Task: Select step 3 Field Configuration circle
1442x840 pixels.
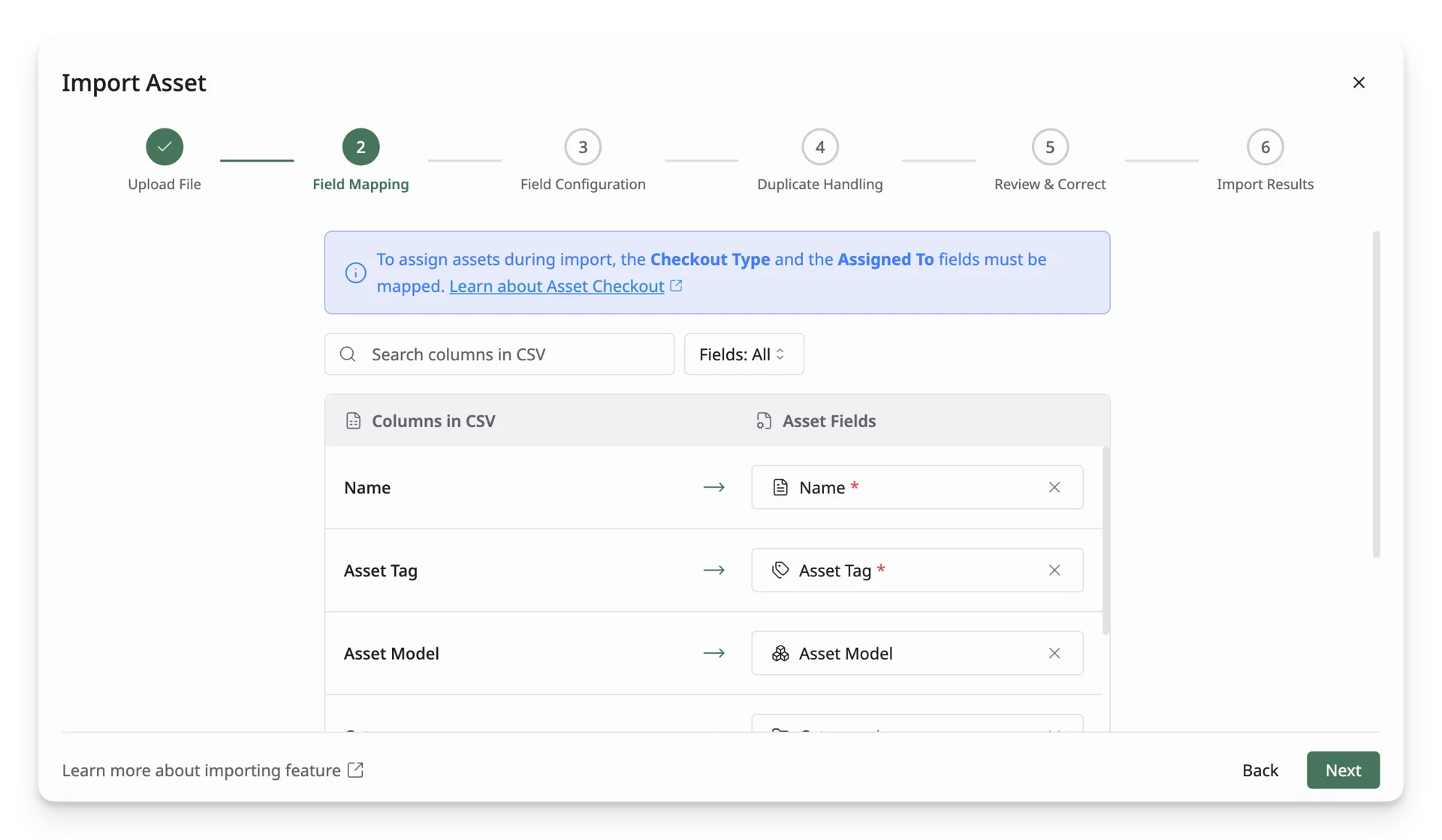Action: click(x=583, y=146)
